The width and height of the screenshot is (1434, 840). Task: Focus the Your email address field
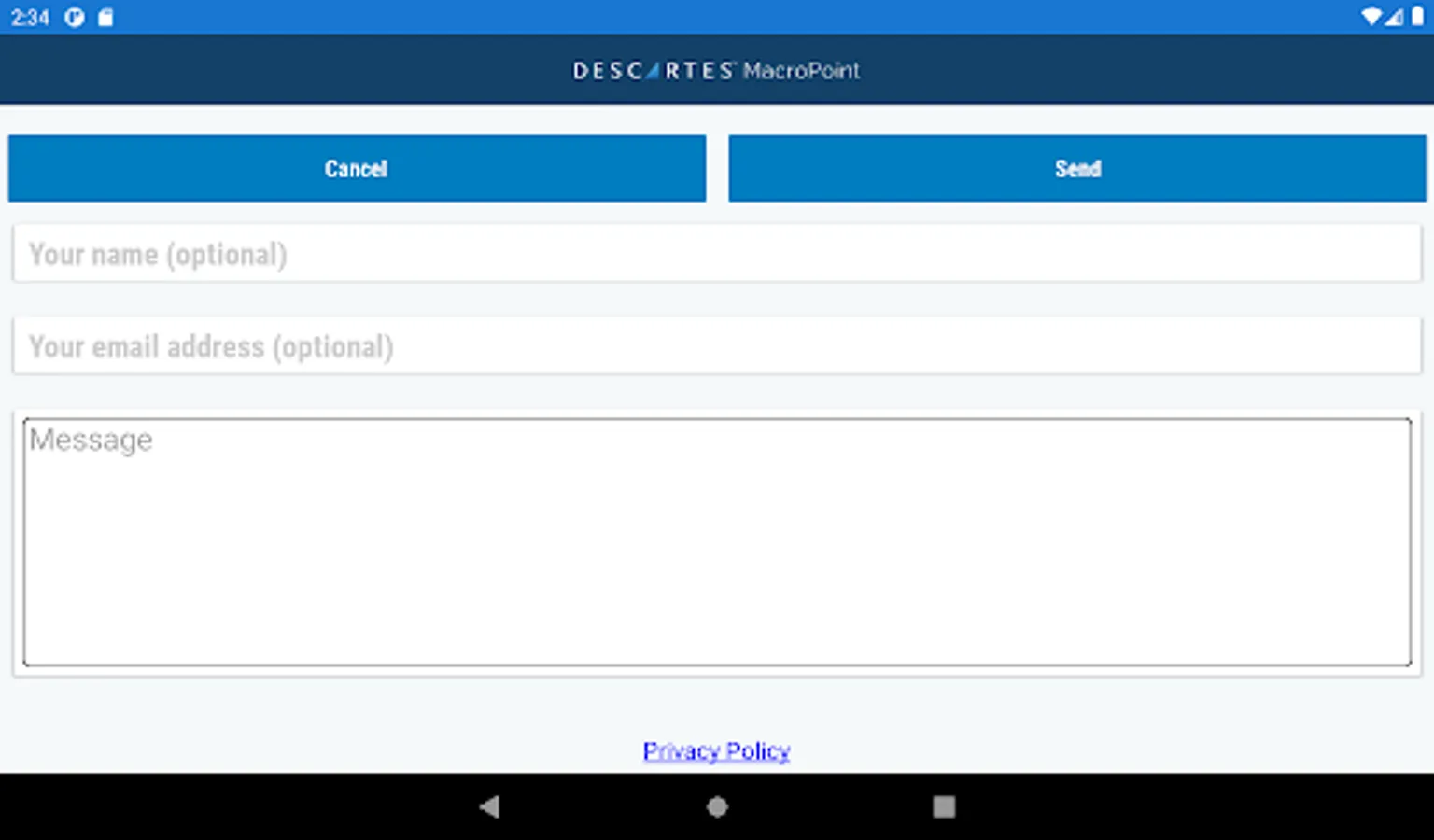coord(717,346)
